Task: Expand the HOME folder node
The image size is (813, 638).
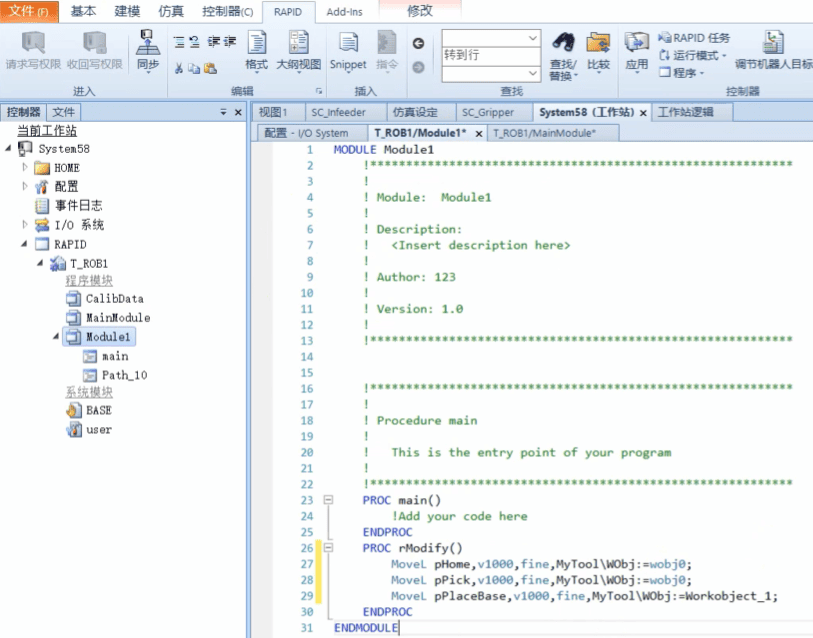Action: click(x=24, y=167)
